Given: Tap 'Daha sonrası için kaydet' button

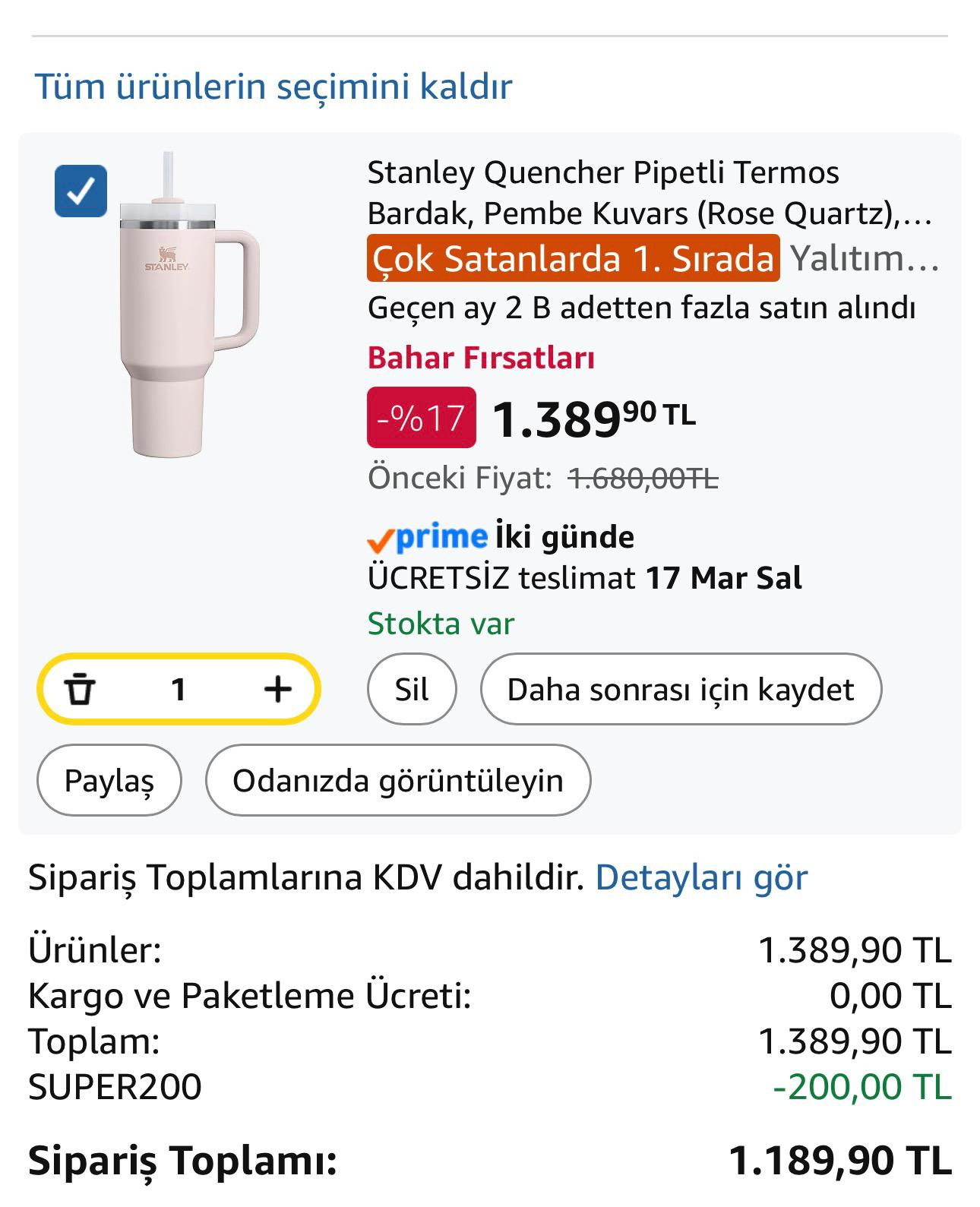Looking at the screenshot, I should 681,690.
